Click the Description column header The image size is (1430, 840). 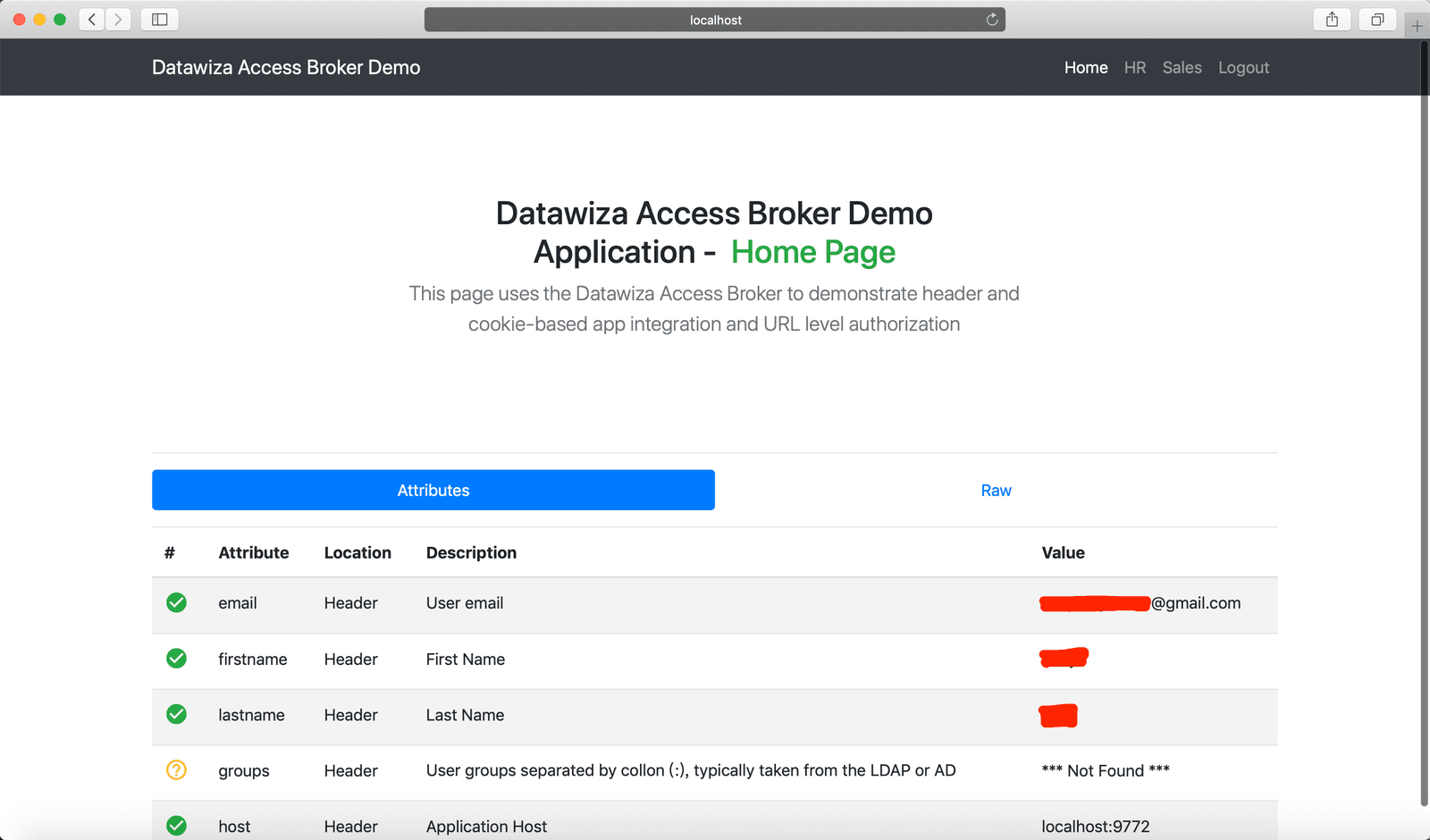point(471,552)
